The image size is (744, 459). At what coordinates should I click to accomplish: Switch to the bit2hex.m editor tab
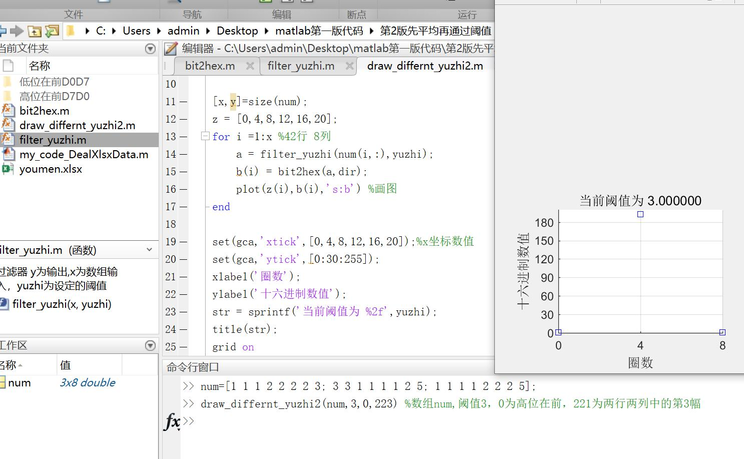point(210,66)
